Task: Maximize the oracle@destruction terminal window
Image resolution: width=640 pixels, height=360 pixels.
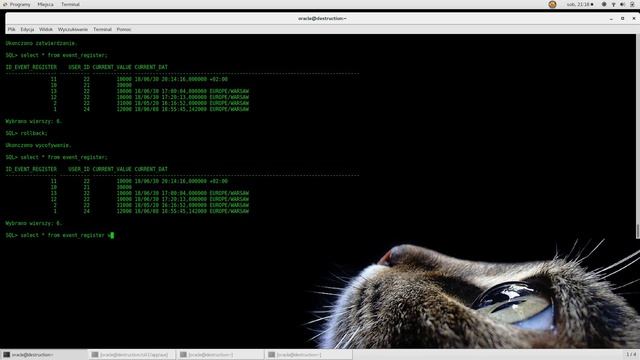Action: click(x=622, y=18)
